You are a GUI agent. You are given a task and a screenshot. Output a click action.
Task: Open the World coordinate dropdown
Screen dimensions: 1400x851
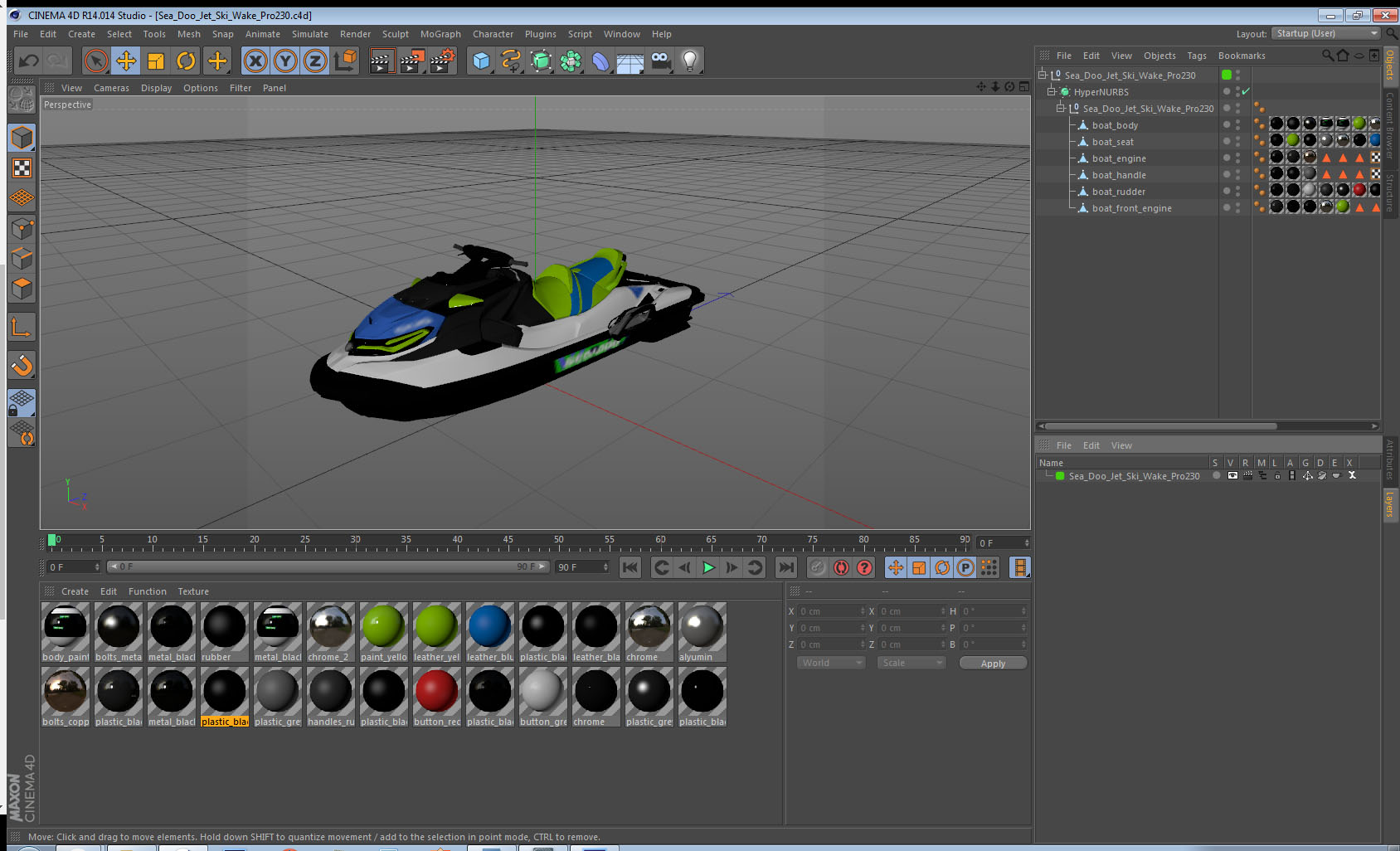[x=832, y=663]
